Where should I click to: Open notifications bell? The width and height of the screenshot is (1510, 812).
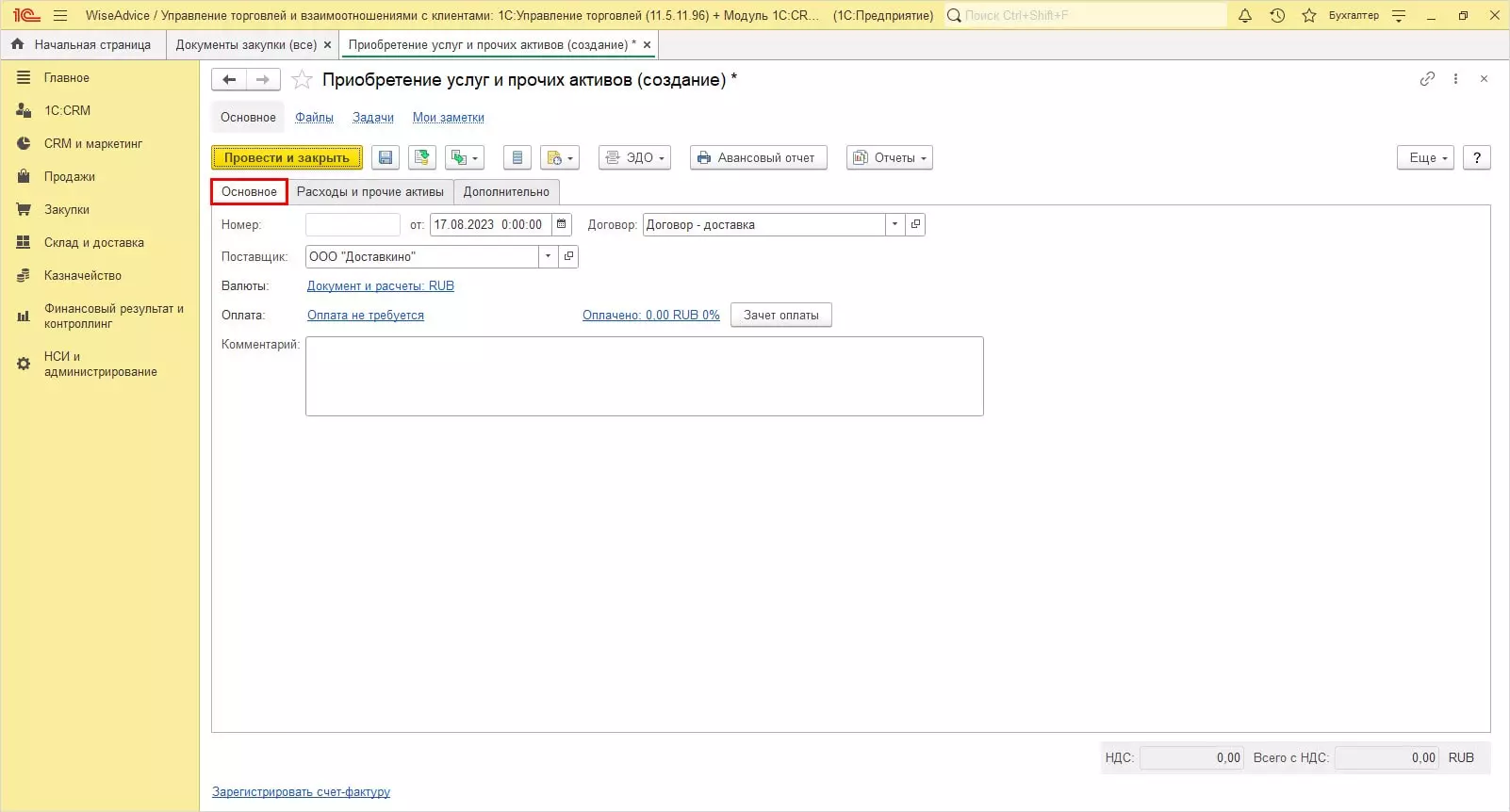(1245, 15)
